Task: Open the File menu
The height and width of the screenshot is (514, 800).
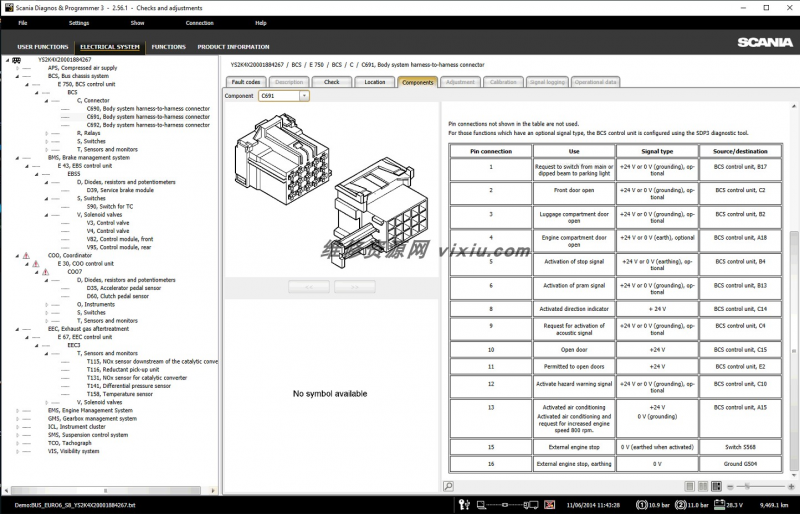Action: (x=22, y=23)
